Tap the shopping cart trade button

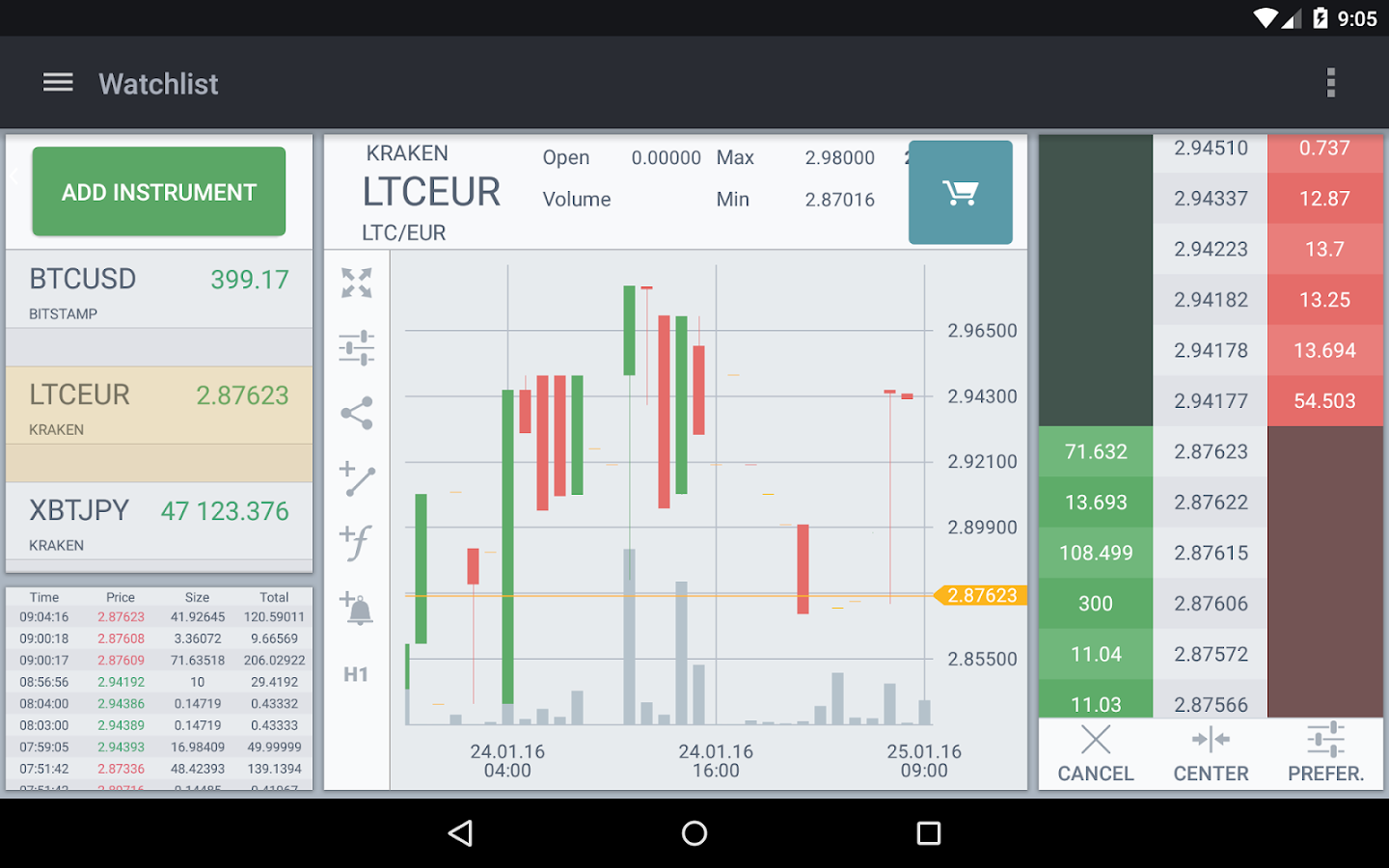[961, 193]
